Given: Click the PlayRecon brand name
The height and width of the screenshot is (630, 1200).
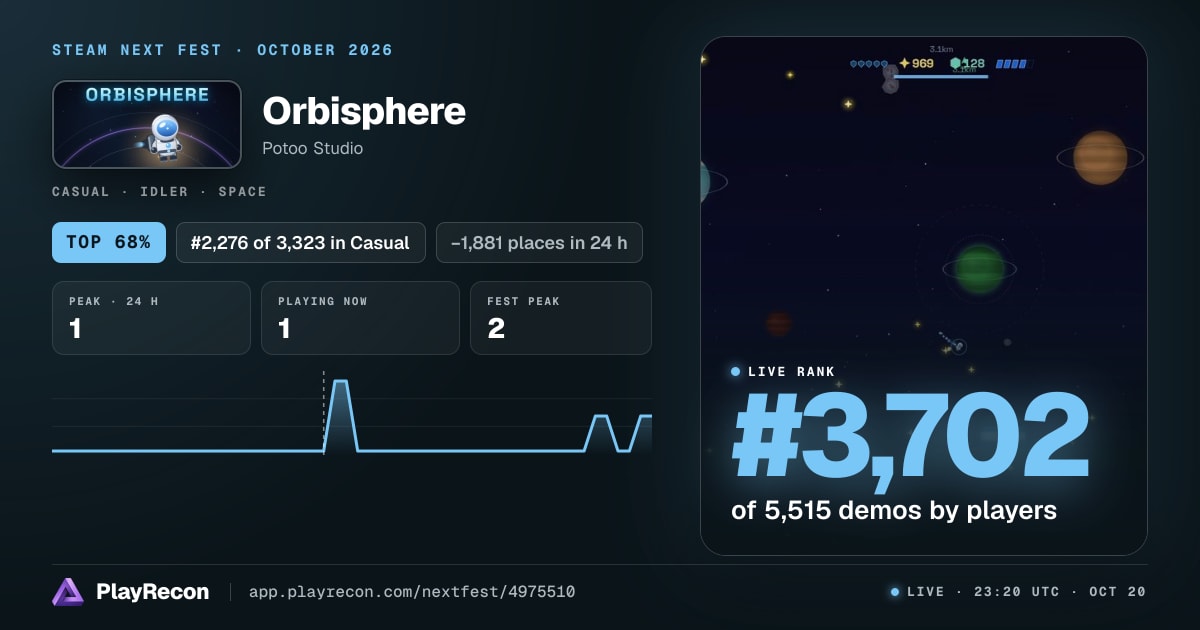Looking at the screenshot, I should (152, 592).
